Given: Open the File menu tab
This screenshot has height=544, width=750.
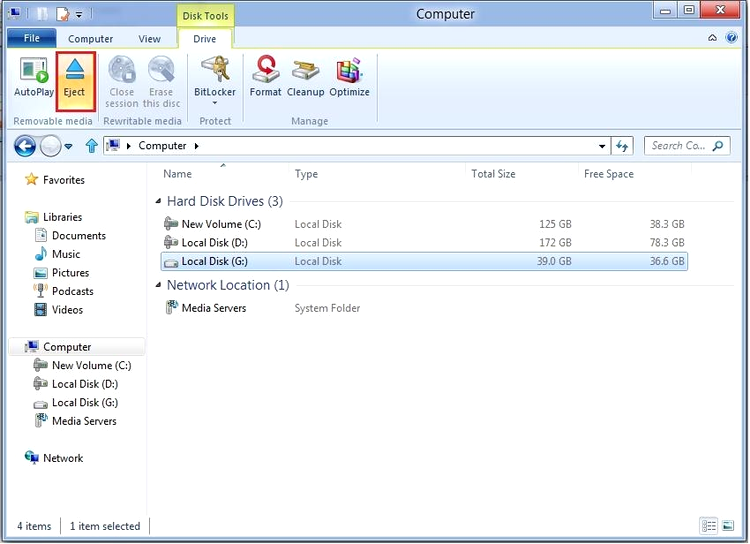Looking at the screenshot, I should [32, 38].
